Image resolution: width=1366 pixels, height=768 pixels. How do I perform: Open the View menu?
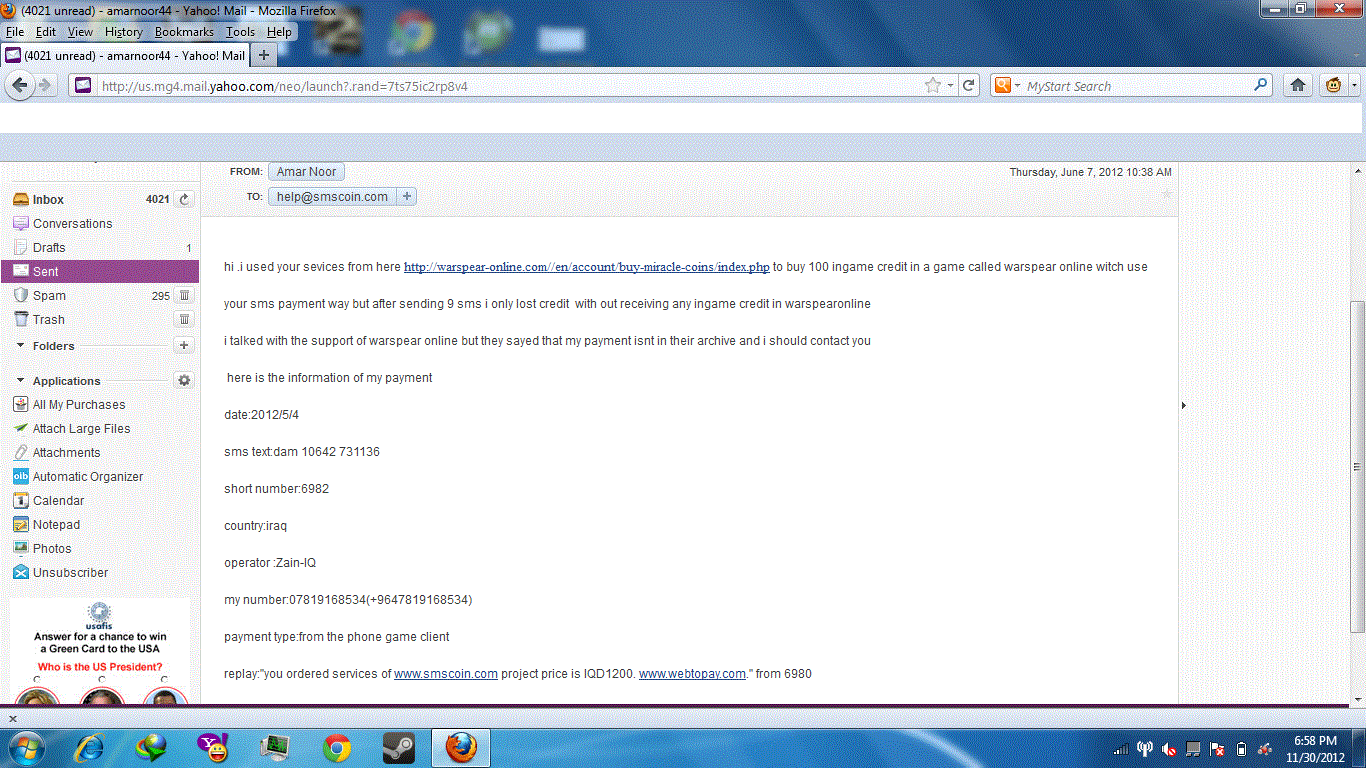[80, 32]
